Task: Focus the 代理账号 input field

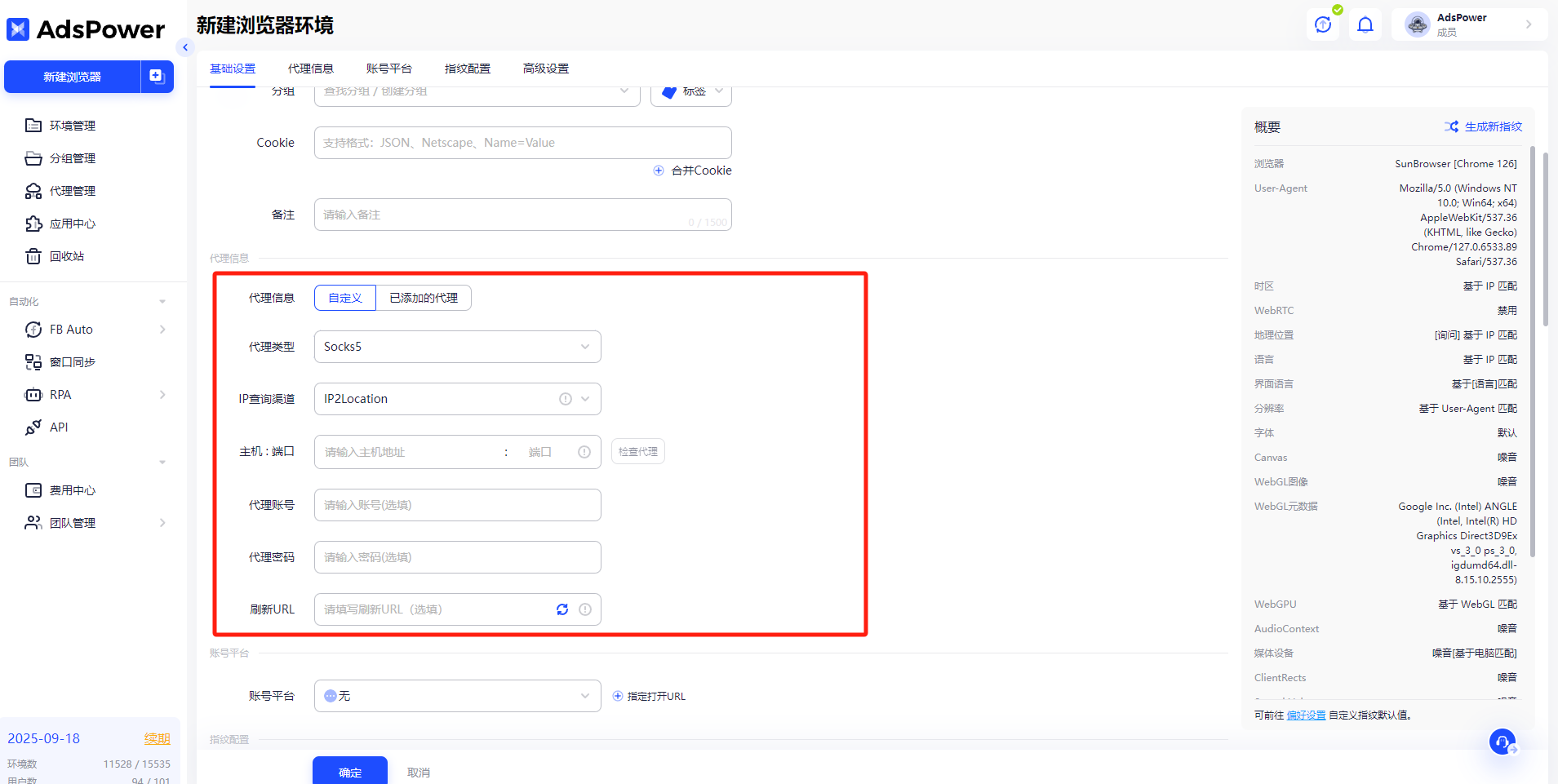Action: 458,505
